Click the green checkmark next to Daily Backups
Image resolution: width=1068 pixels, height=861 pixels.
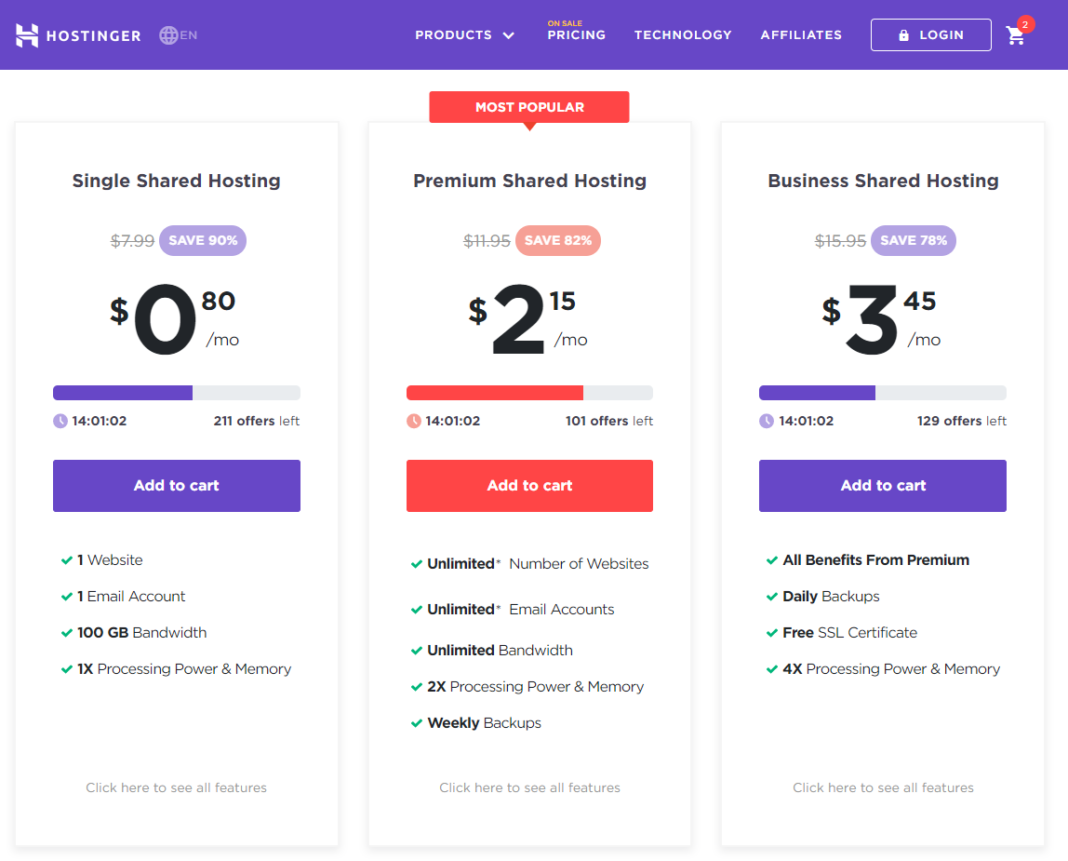coord(771,596)
